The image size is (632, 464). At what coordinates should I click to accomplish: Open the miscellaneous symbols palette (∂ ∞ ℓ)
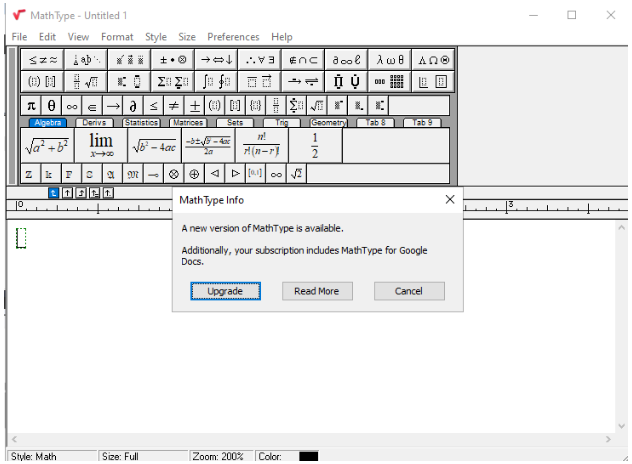tap(347, 60)
